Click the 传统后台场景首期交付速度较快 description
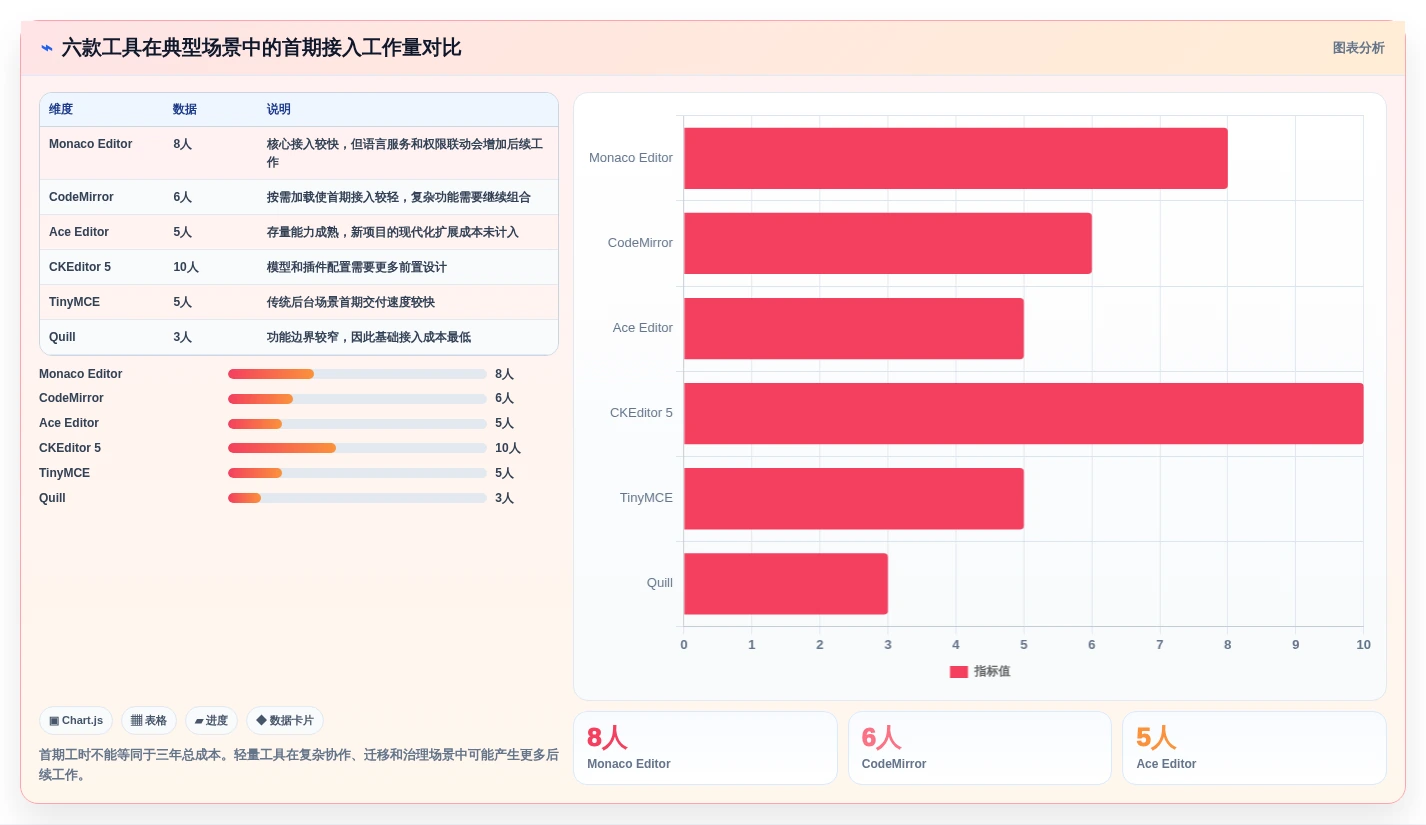 click(x=351, y=302)
